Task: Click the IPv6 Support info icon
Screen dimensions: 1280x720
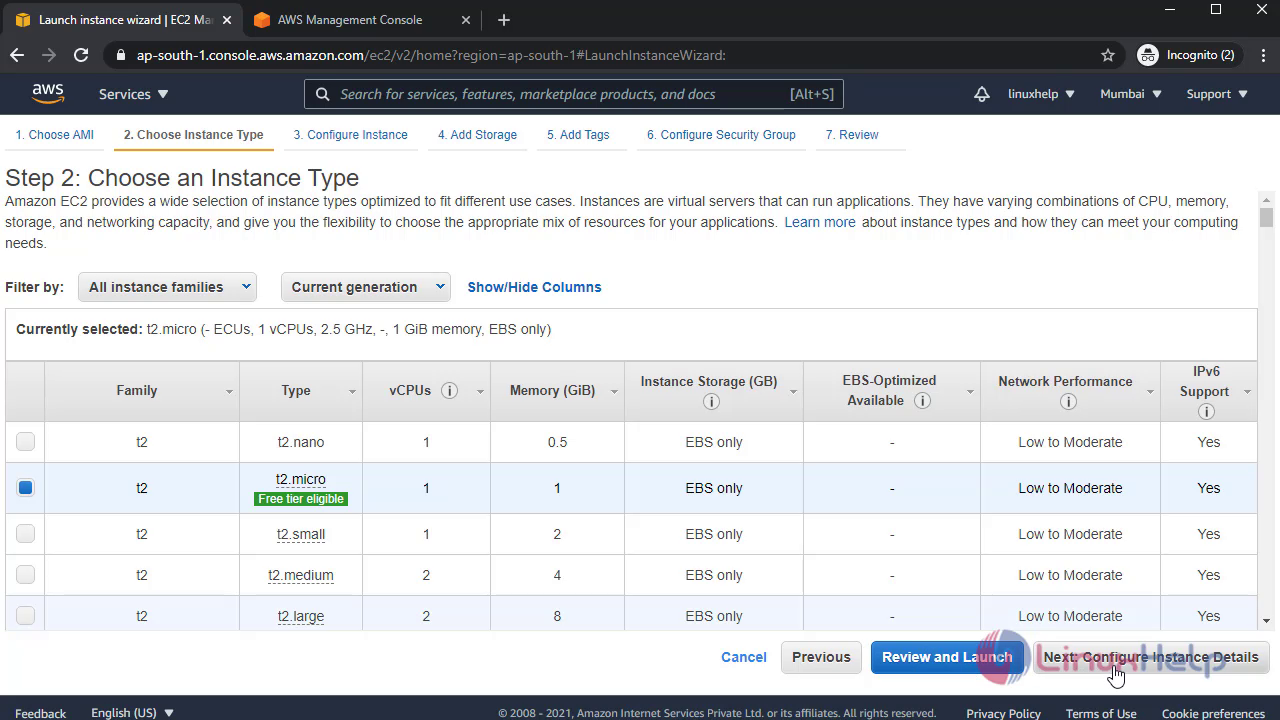Action: click(1206, 411)
